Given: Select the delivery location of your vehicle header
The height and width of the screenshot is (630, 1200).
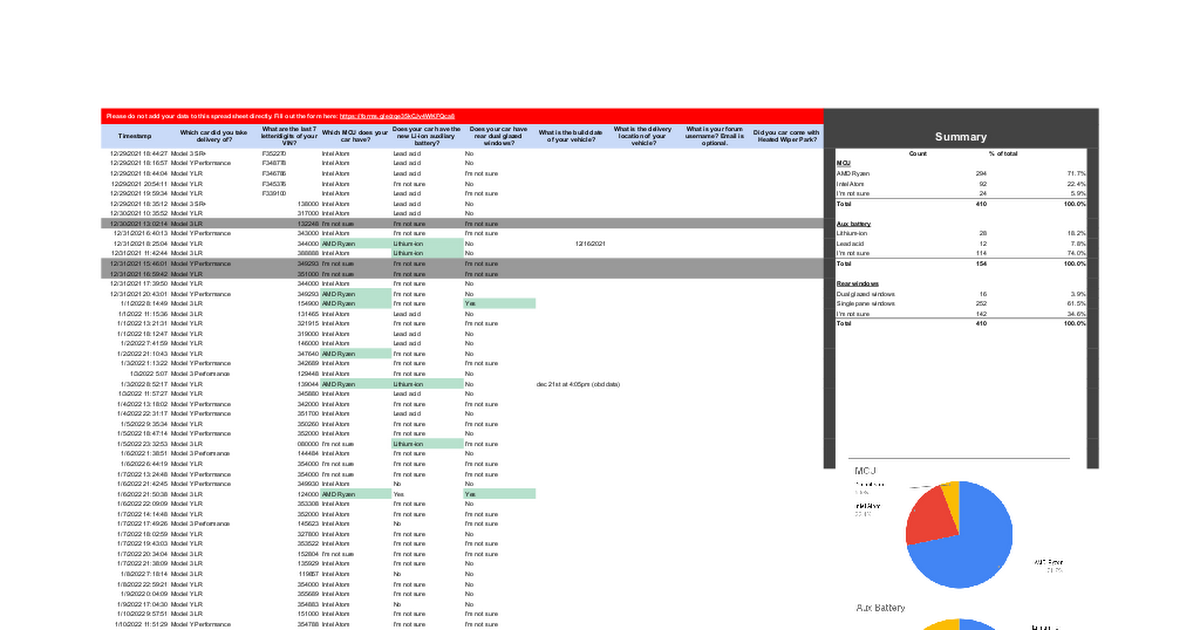Looking at the screenshot, I should click(643, 135).
